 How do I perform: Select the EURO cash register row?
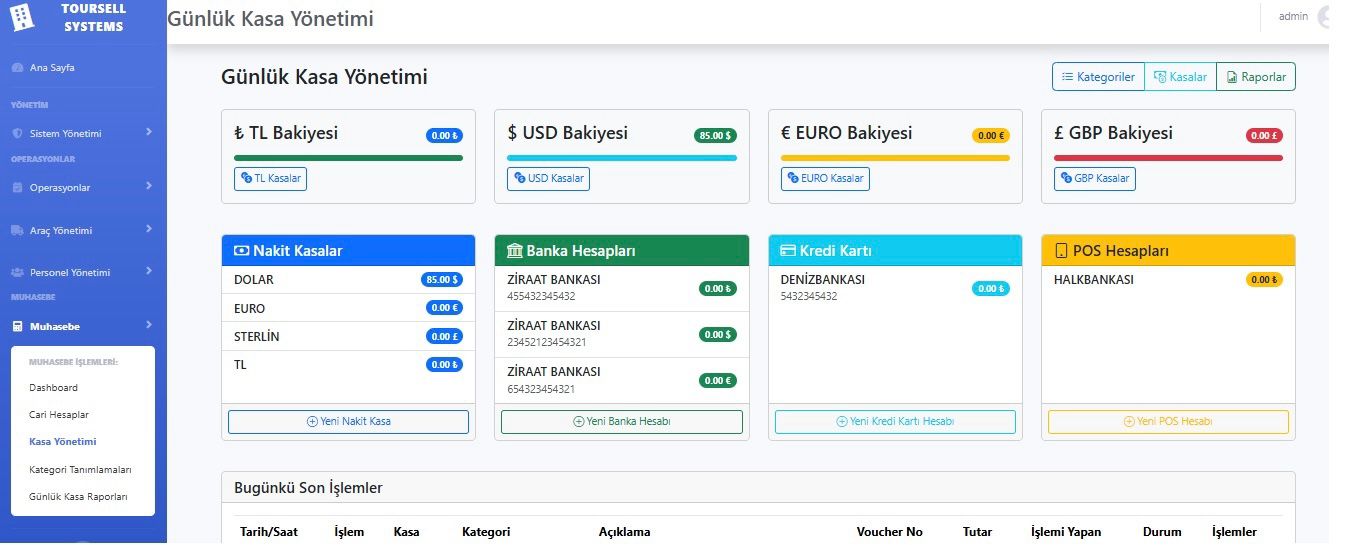[x=348, y=308]
